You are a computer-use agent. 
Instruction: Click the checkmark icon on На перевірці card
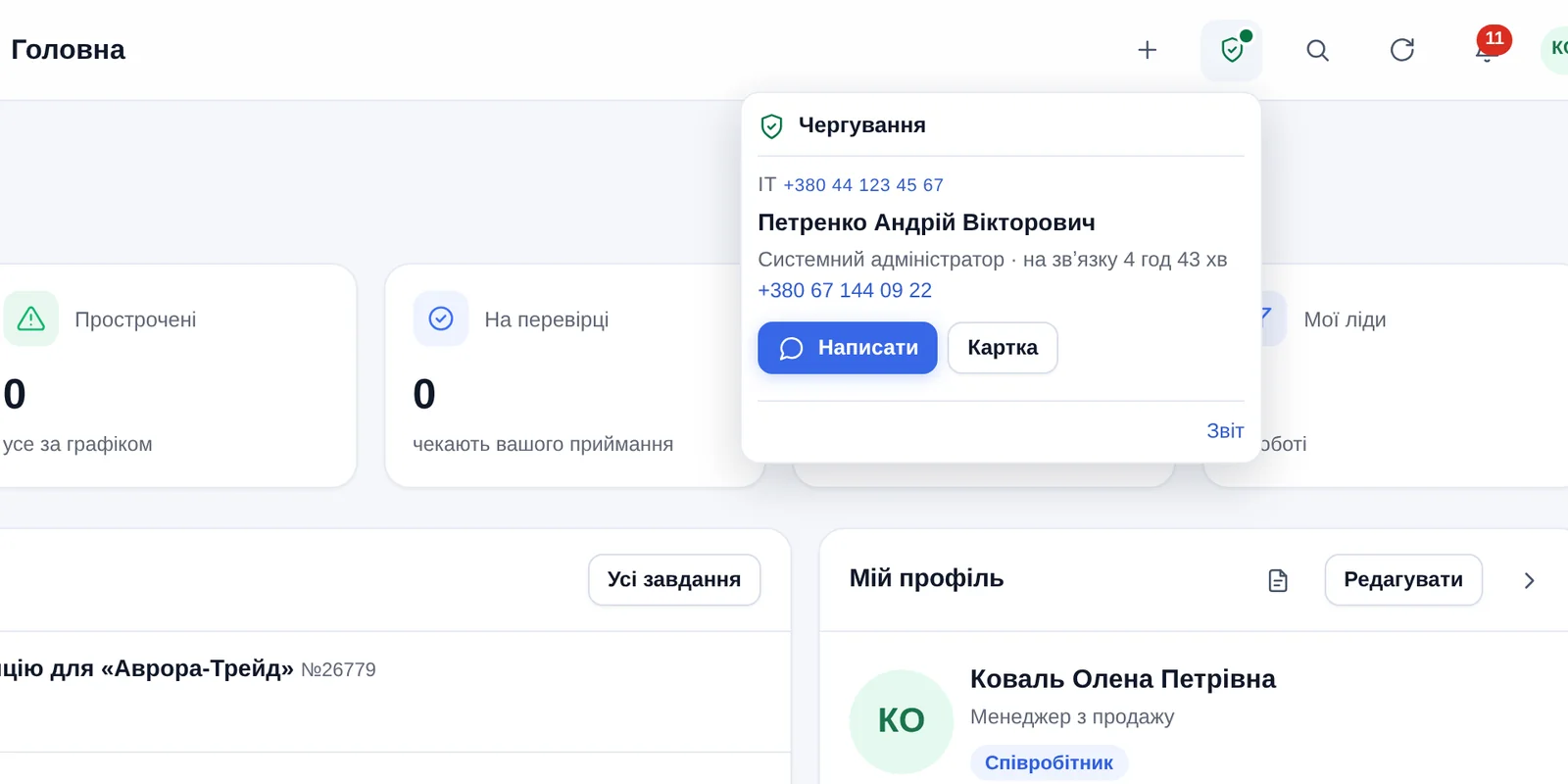coord(441,318)
